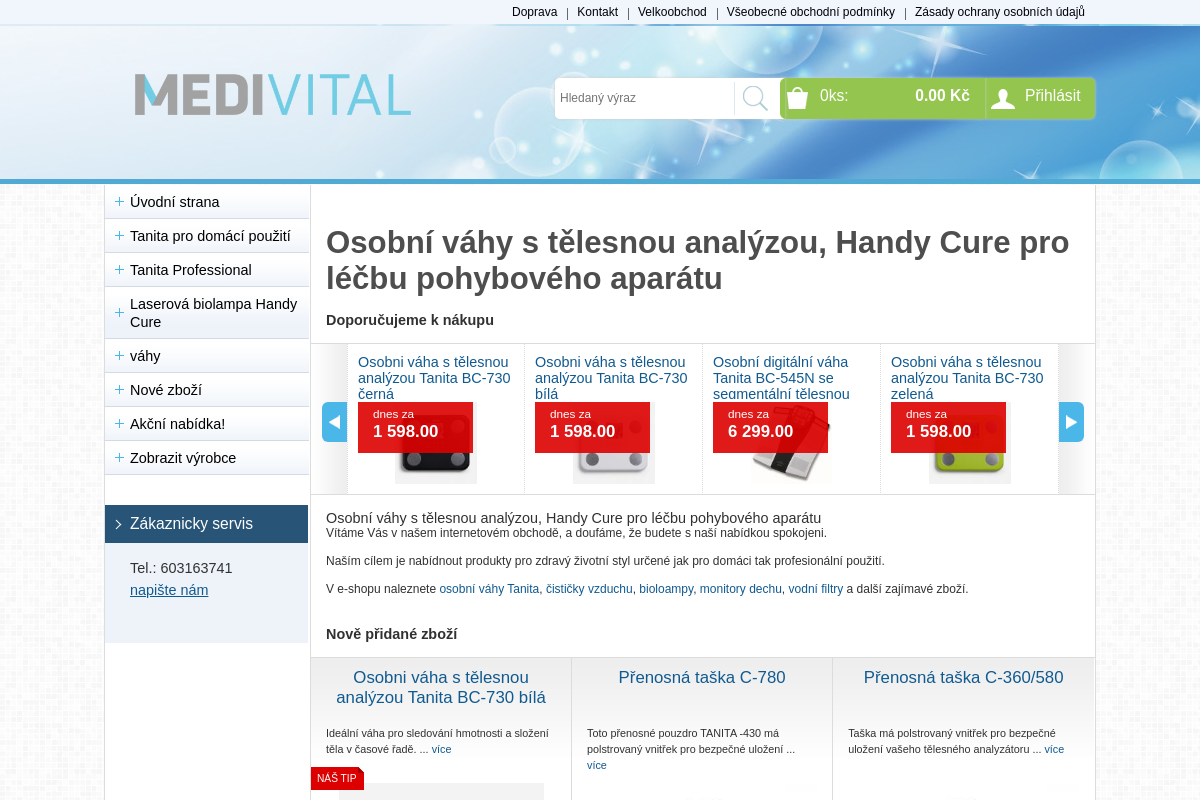
Task: Open čističky vzduchu link
Action: pyautogui.click(x=589, y=589)
